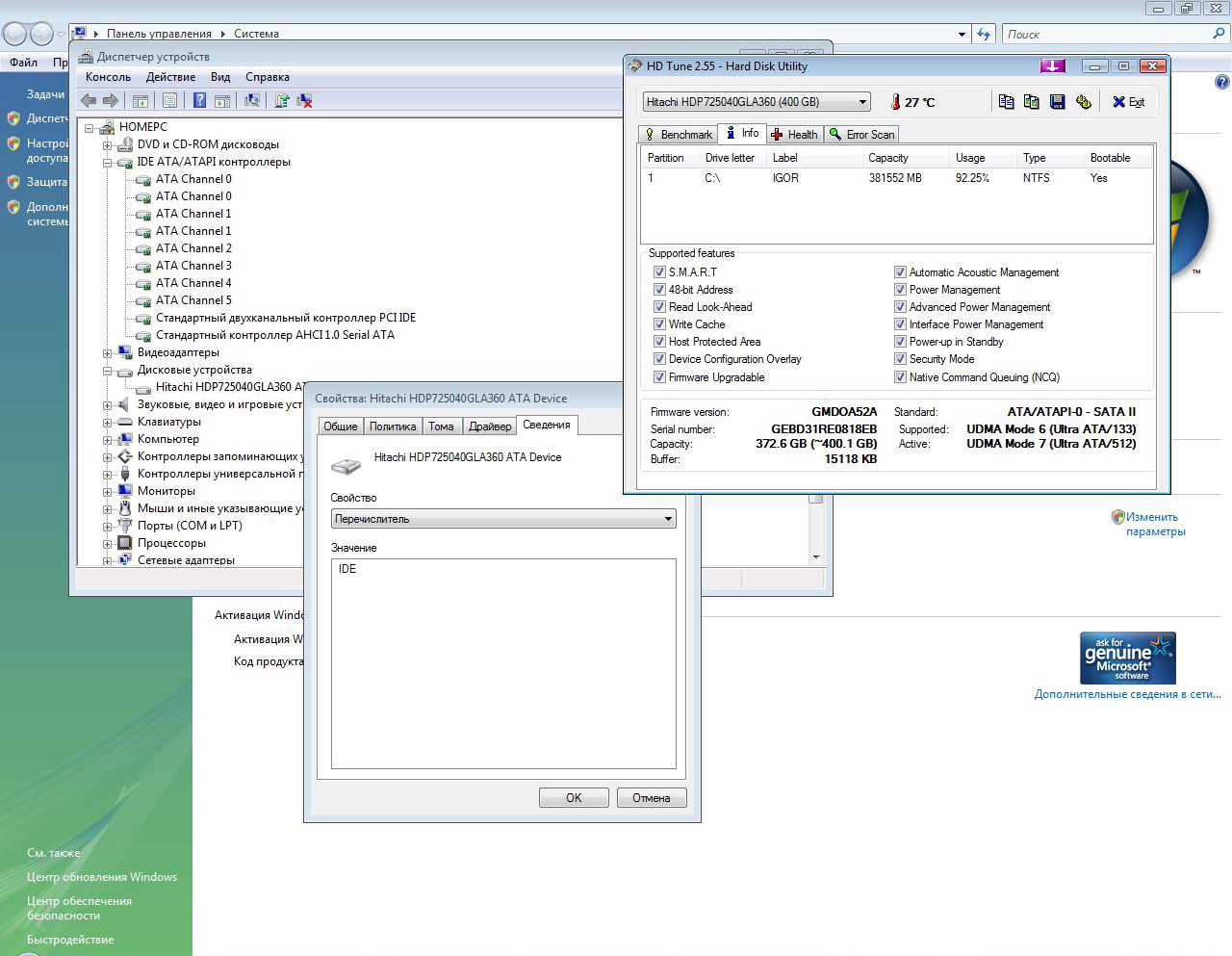Open HD Tune options via the wrench icon

click(x=1083, y=102)
